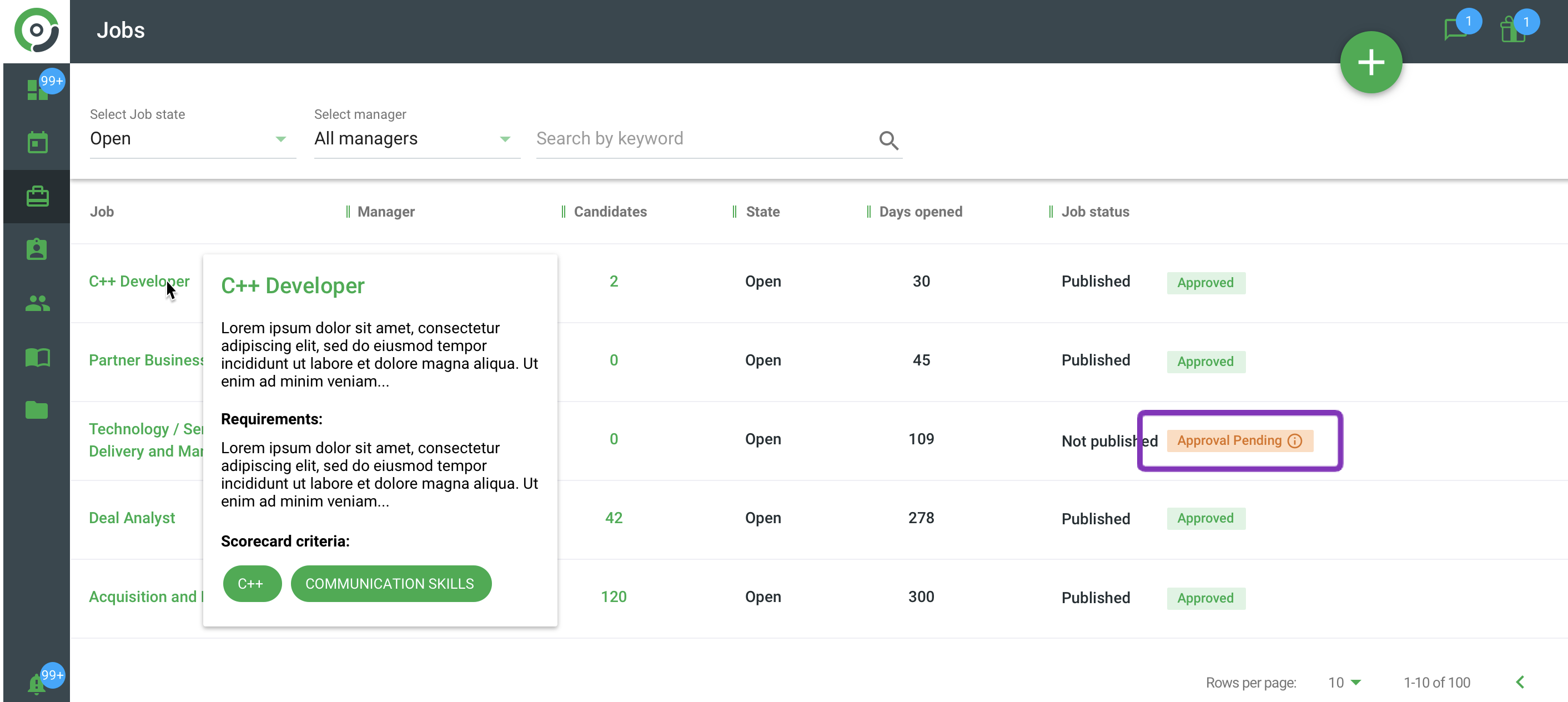Viewport: 1568px width, 702px height.
Task: Open the book icon in sidebar
Action: pyautogui.click(x=37, y=357)
